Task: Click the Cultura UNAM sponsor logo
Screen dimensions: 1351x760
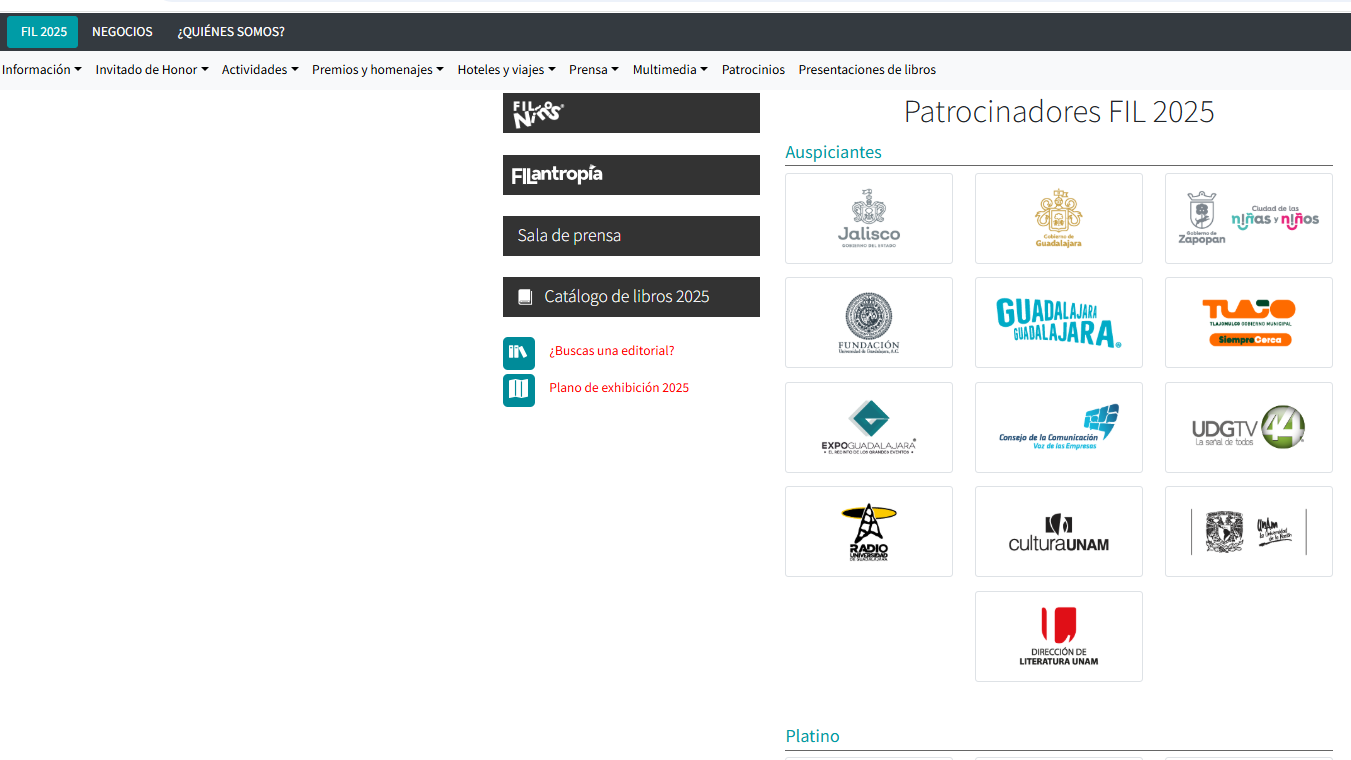Action: 1058,531
